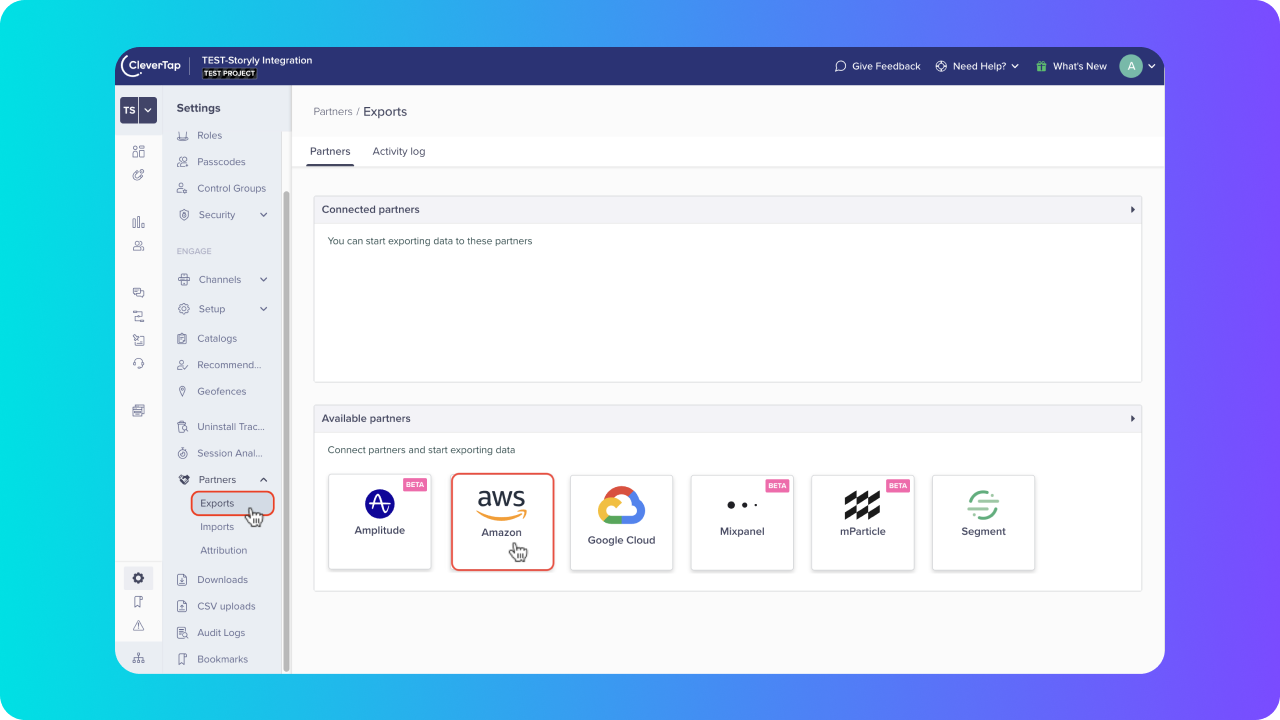Select the Amazon AWS partner card
Viewport: 1280px width, 720px height.
pyautogui.click(x=502, y=522)
